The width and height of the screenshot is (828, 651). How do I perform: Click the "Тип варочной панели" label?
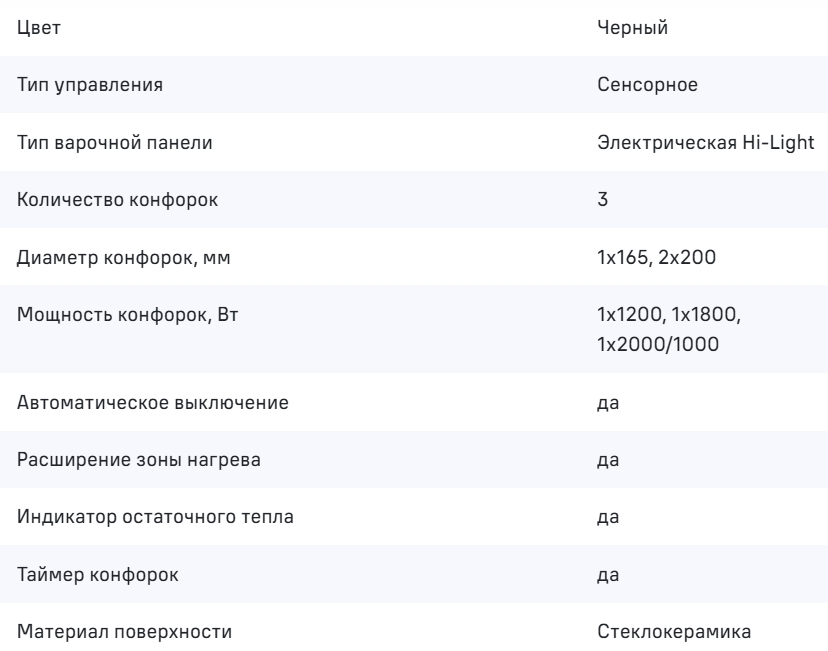(114, 143)
